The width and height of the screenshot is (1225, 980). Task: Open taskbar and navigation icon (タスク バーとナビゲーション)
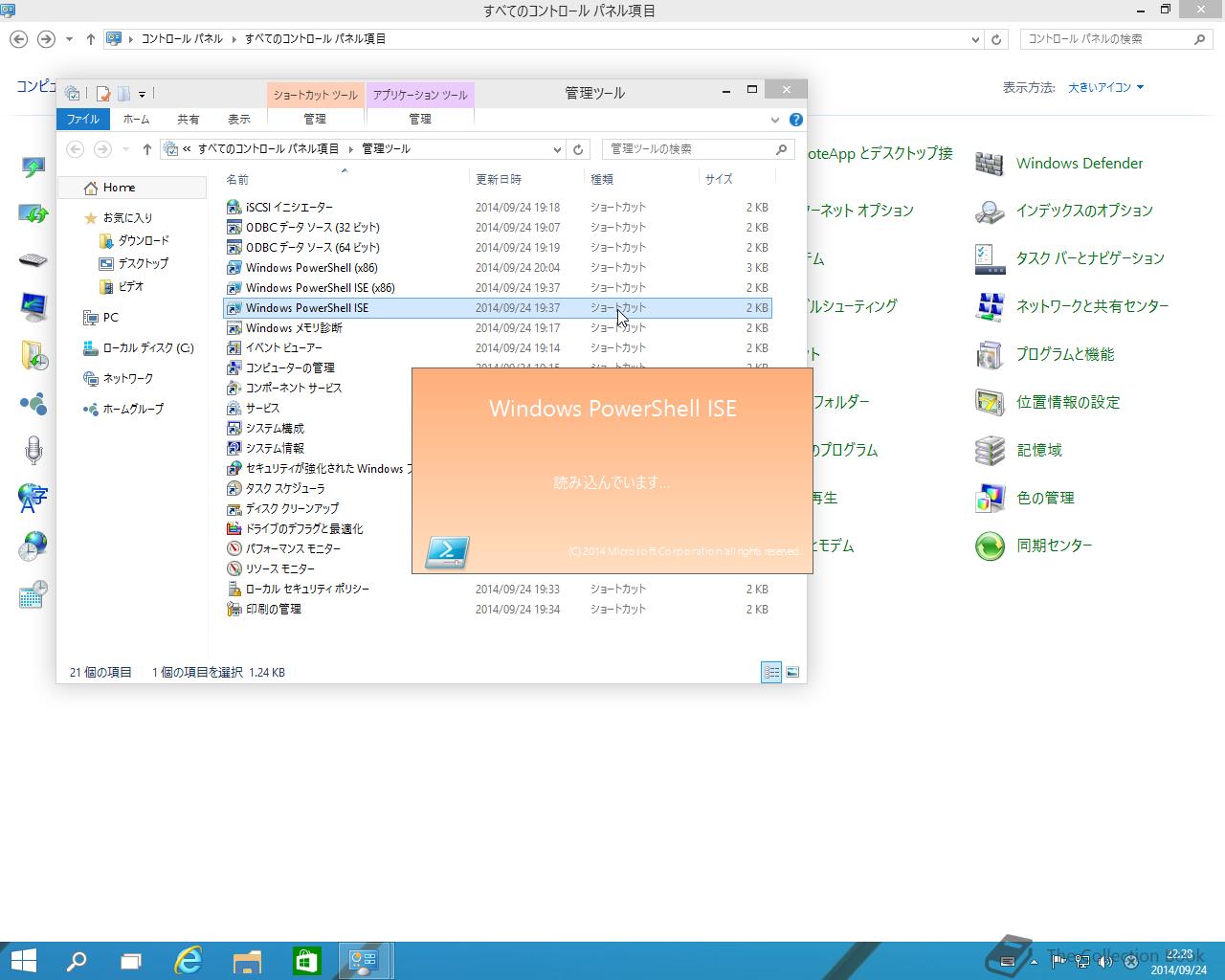pyautogui.click(x=989, y=259)
